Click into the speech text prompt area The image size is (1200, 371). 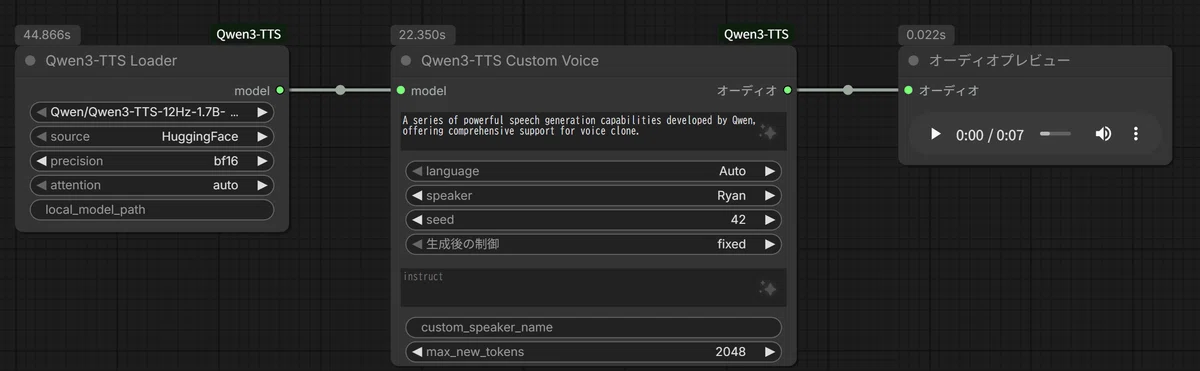[593, 131]
